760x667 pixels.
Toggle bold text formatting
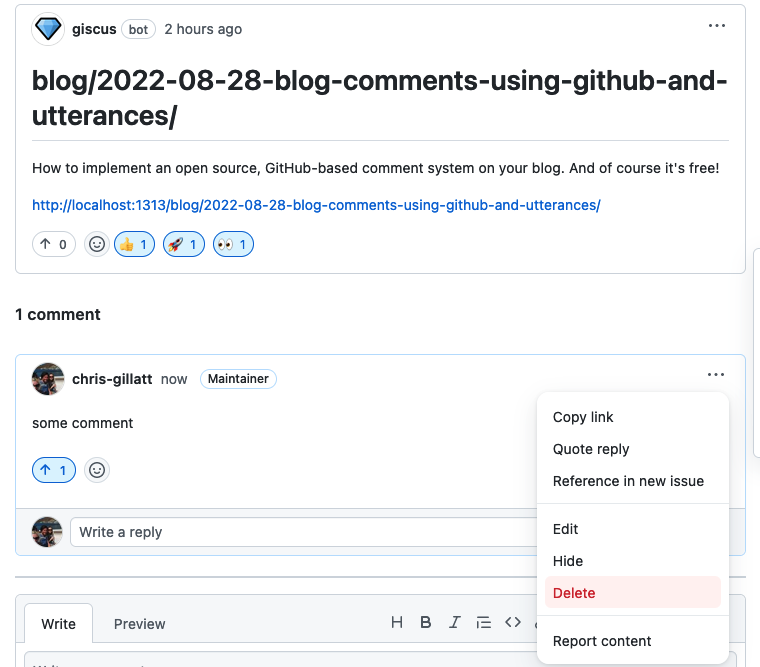click(426, 622)
